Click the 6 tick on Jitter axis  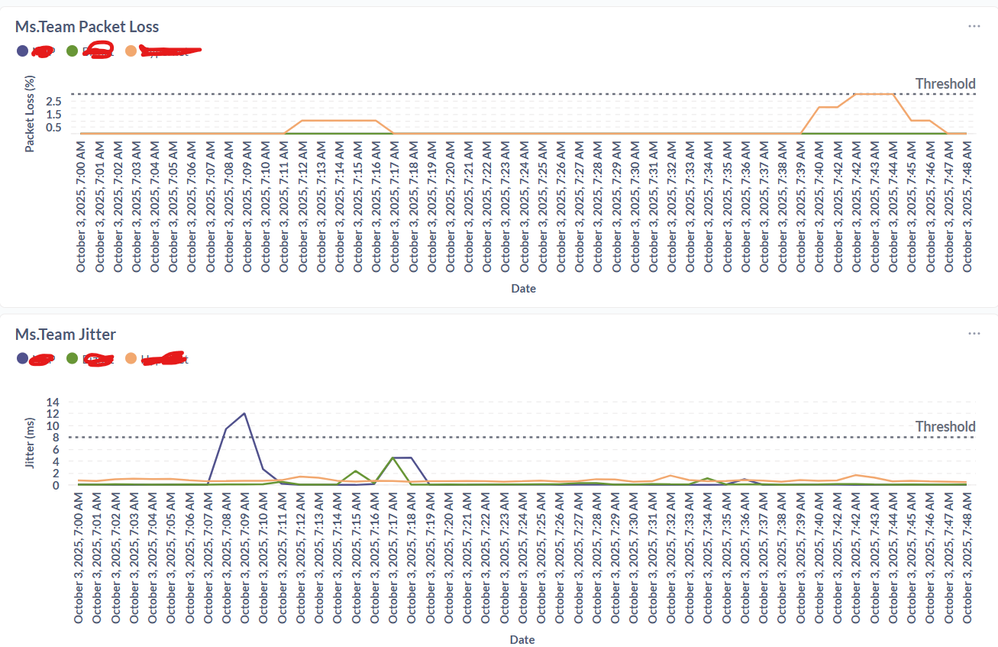click(x=56, y=450)
